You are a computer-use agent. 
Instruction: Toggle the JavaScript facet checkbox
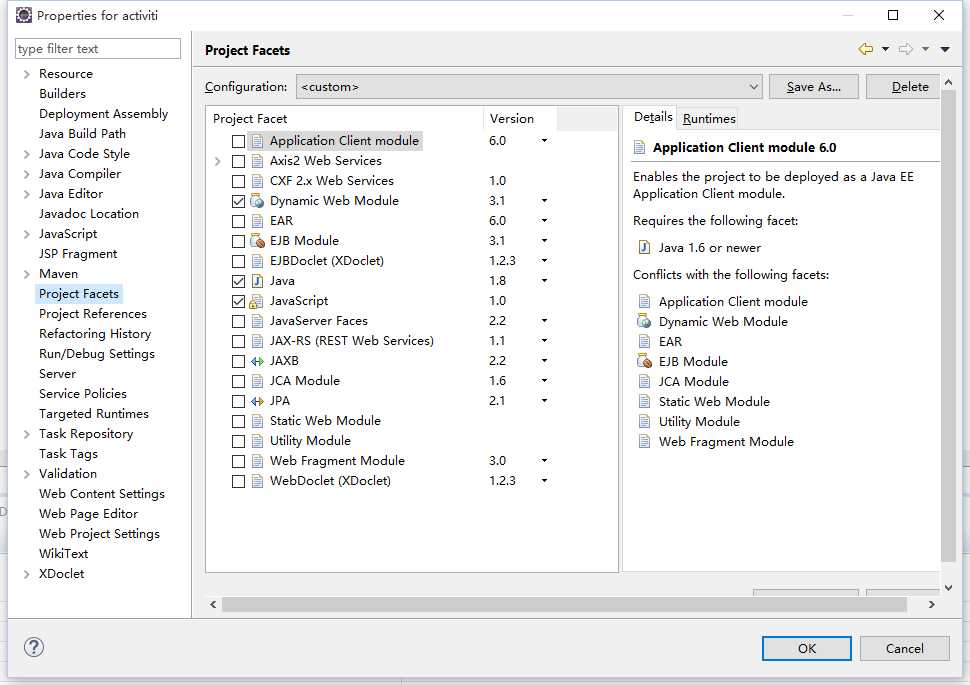[x=238, y=301]
